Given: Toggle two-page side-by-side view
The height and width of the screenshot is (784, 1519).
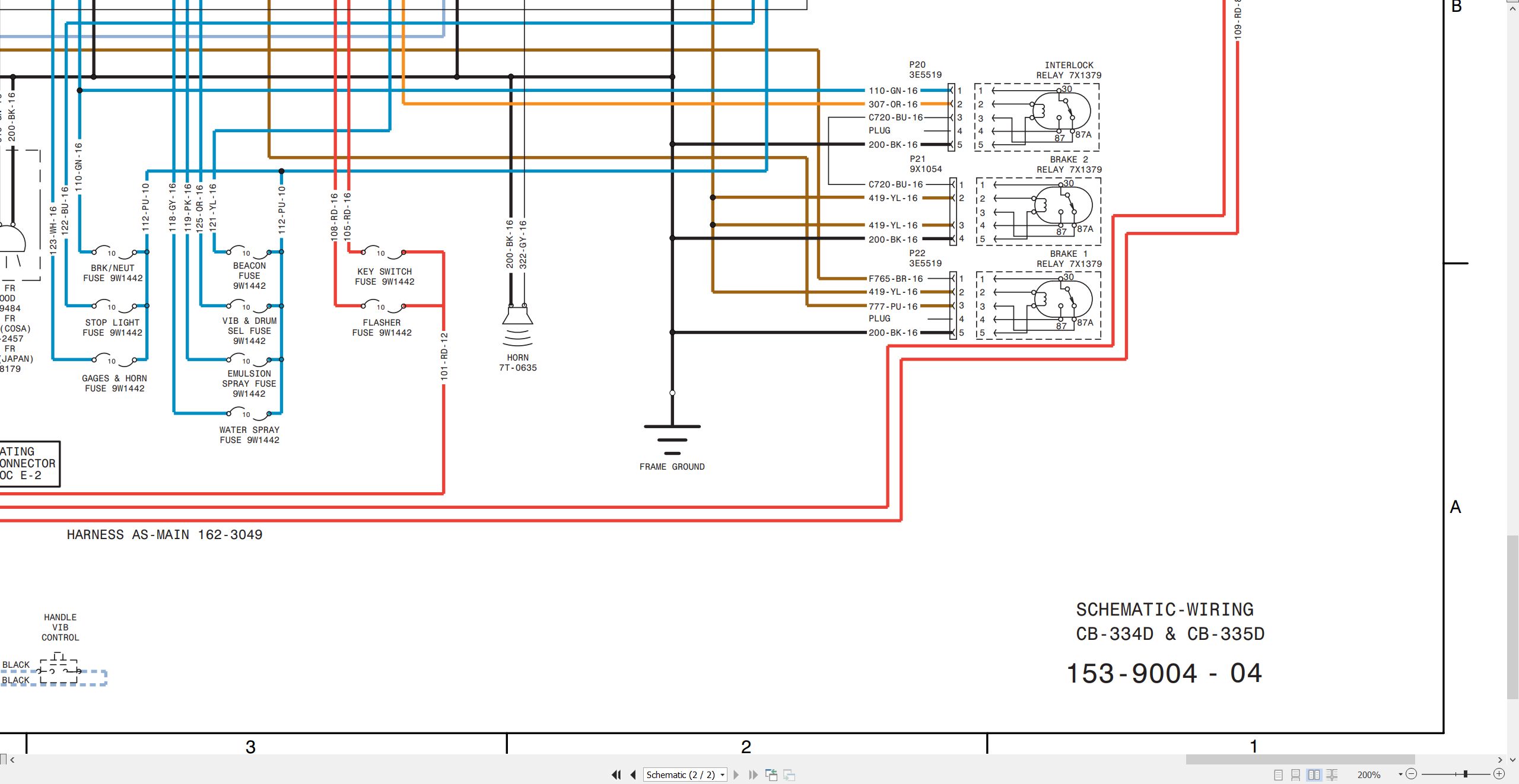Looking at the screenshot, I should (x=1314, y=775).
